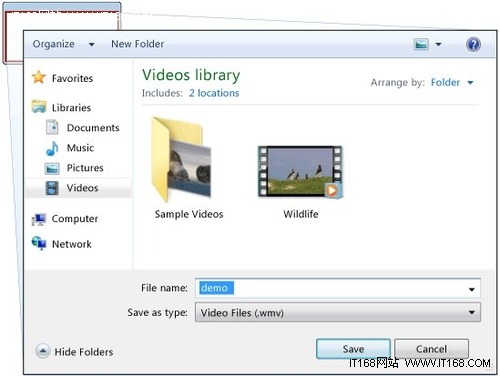The width and height of the screenshot is (500, 376).
Task: Click the Network globe icon
Action: [x=39, y=243]
